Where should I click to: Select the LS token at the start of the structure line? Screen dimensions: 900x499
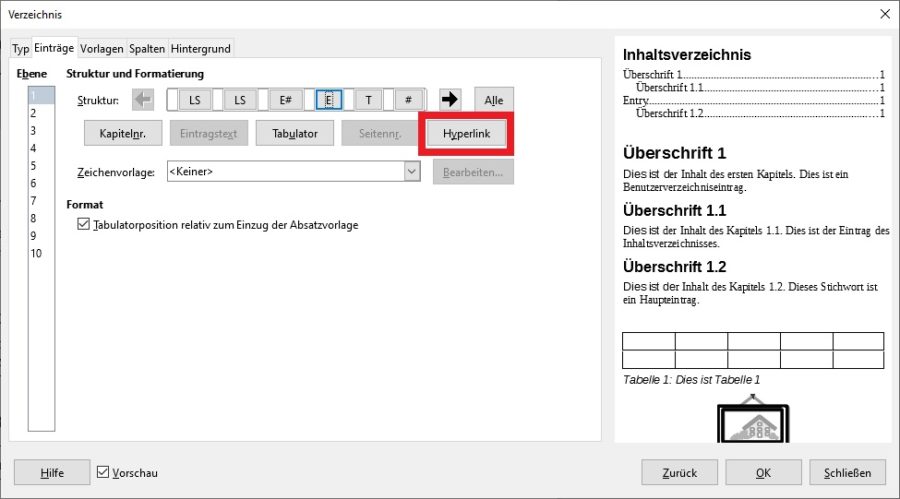(x=195, y=100)
